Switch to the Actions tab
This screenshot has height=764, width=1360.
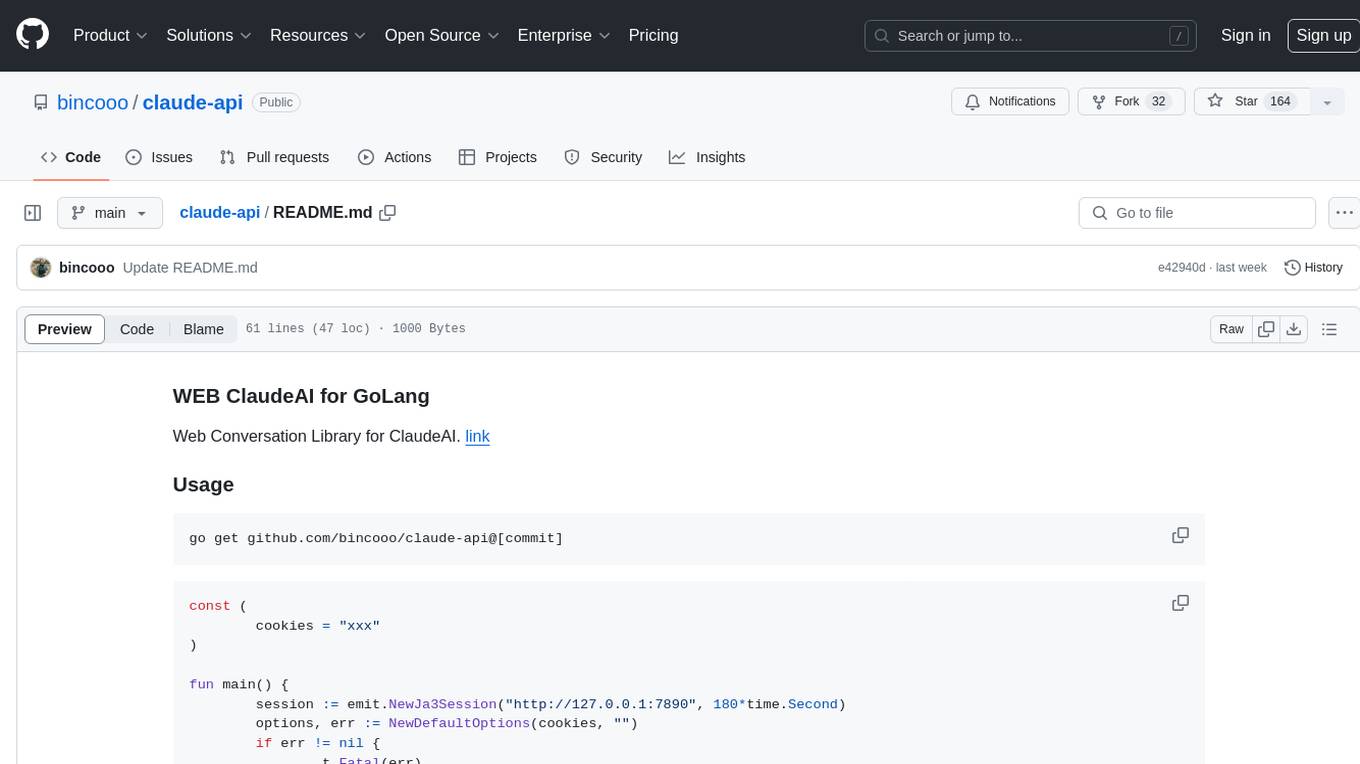click(x=394, y=157)
